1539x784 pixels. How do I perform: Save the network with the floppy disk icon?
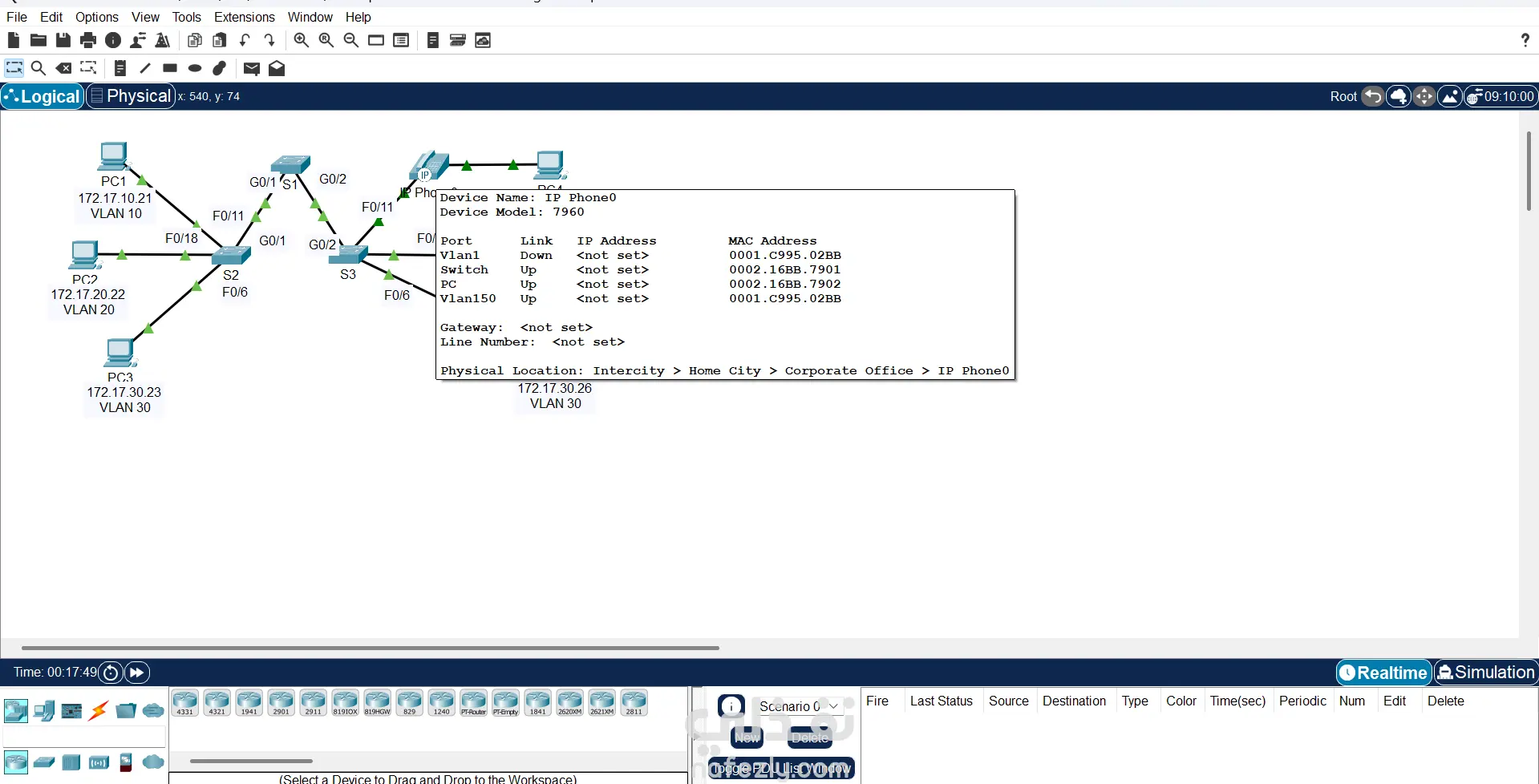(x=63, y=40)
